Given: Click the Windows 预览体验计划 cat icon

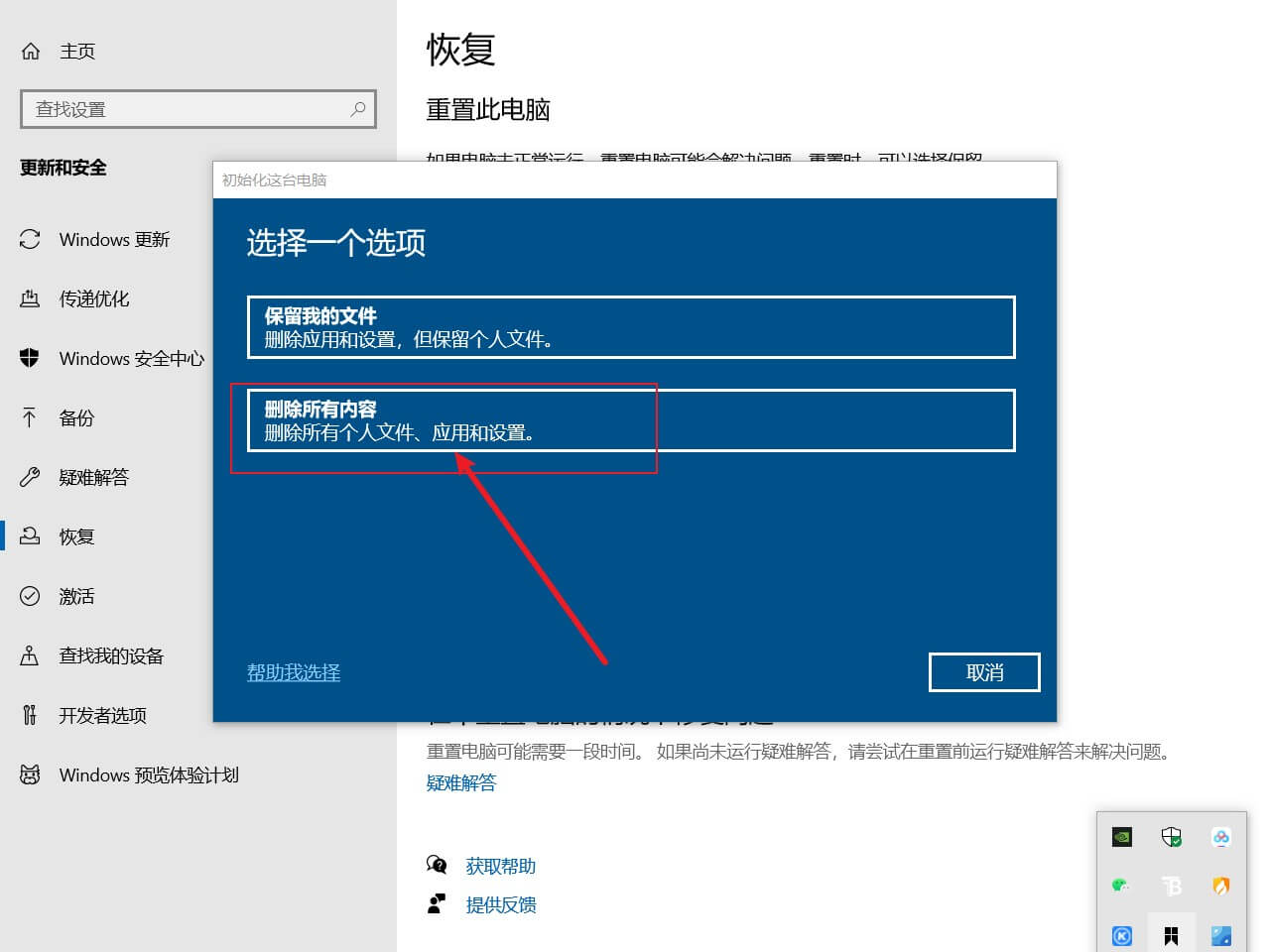Looking at the screenshot, I should click(30, 774).
